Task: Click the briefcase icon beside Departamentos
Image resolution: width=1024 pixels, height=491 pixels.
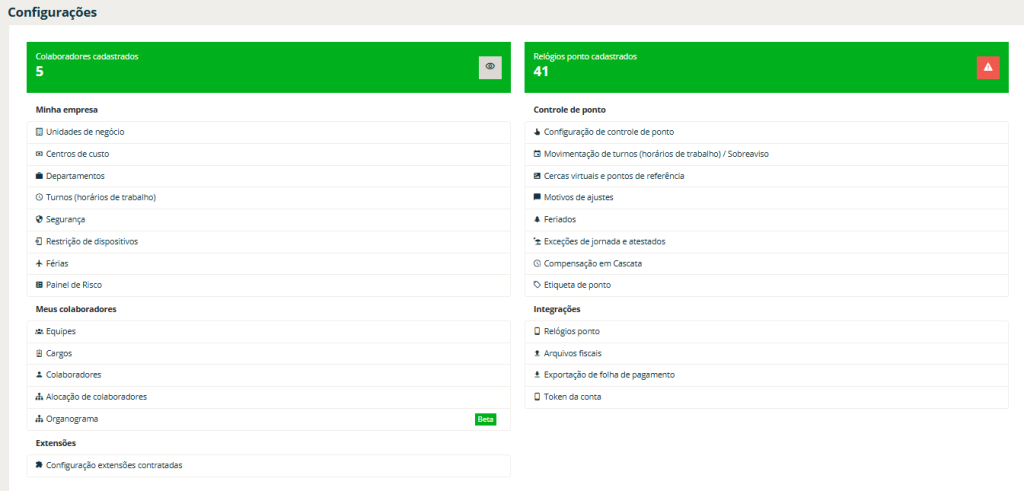Action: point(39,176)
